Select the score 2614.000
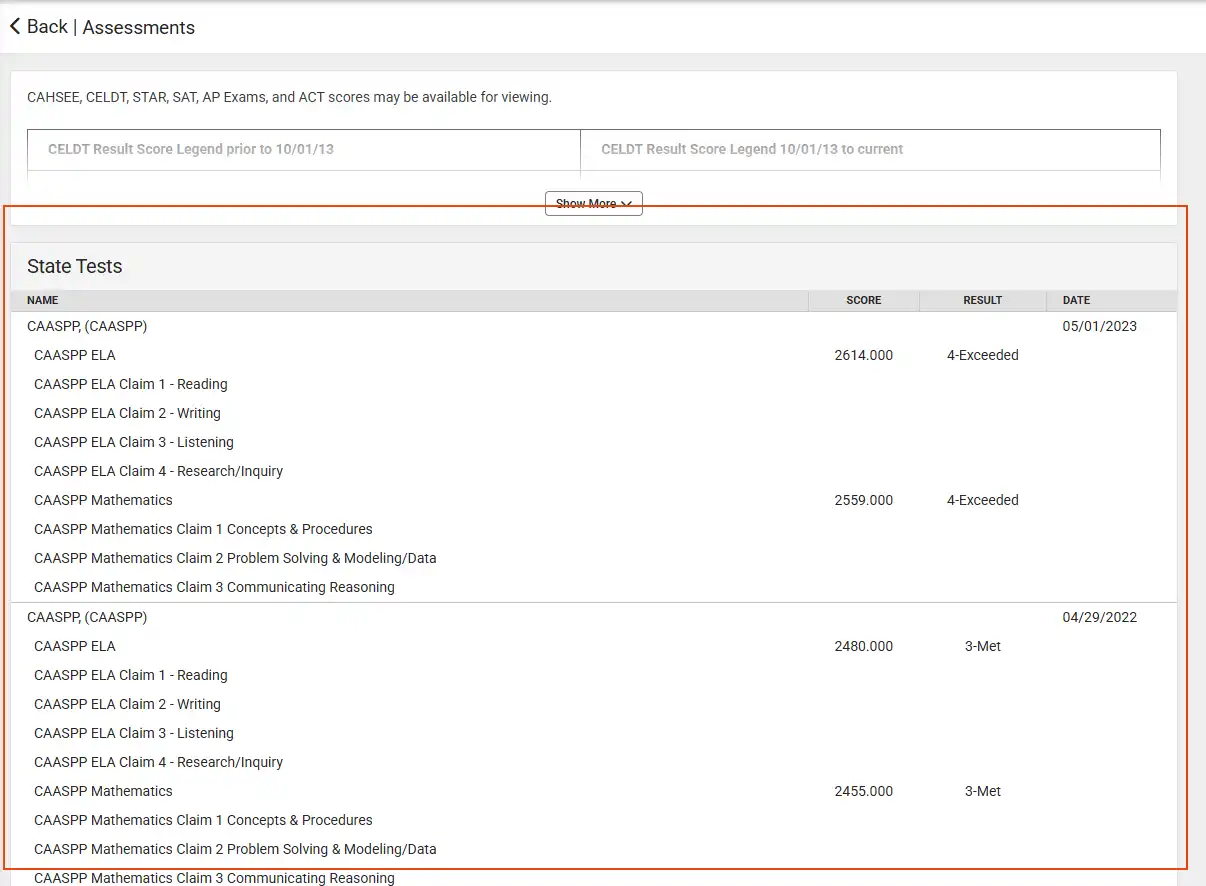 tap(864, 355)
